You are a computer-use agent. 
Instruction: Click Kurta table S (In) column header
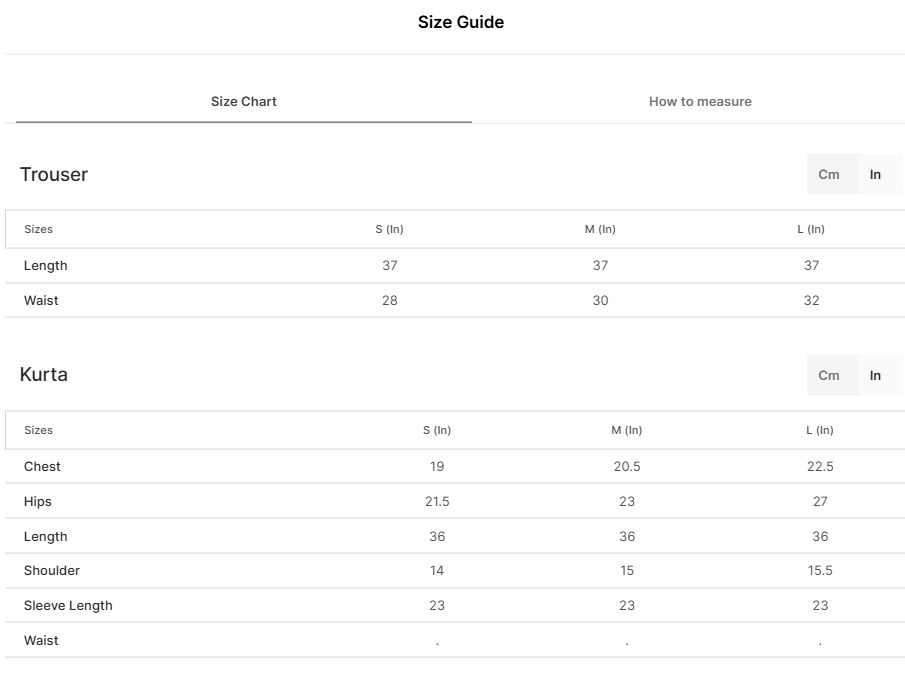(x=437, y=431)
